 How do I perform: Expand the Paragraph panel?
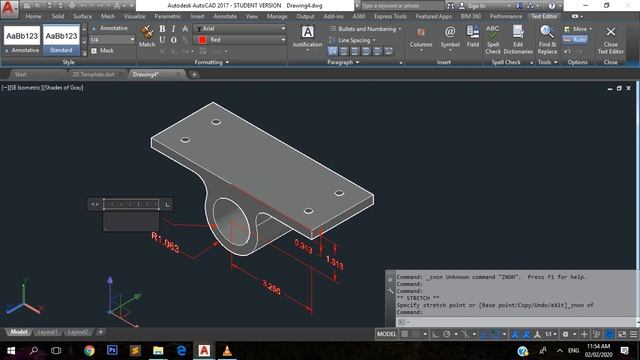[343, 62]
